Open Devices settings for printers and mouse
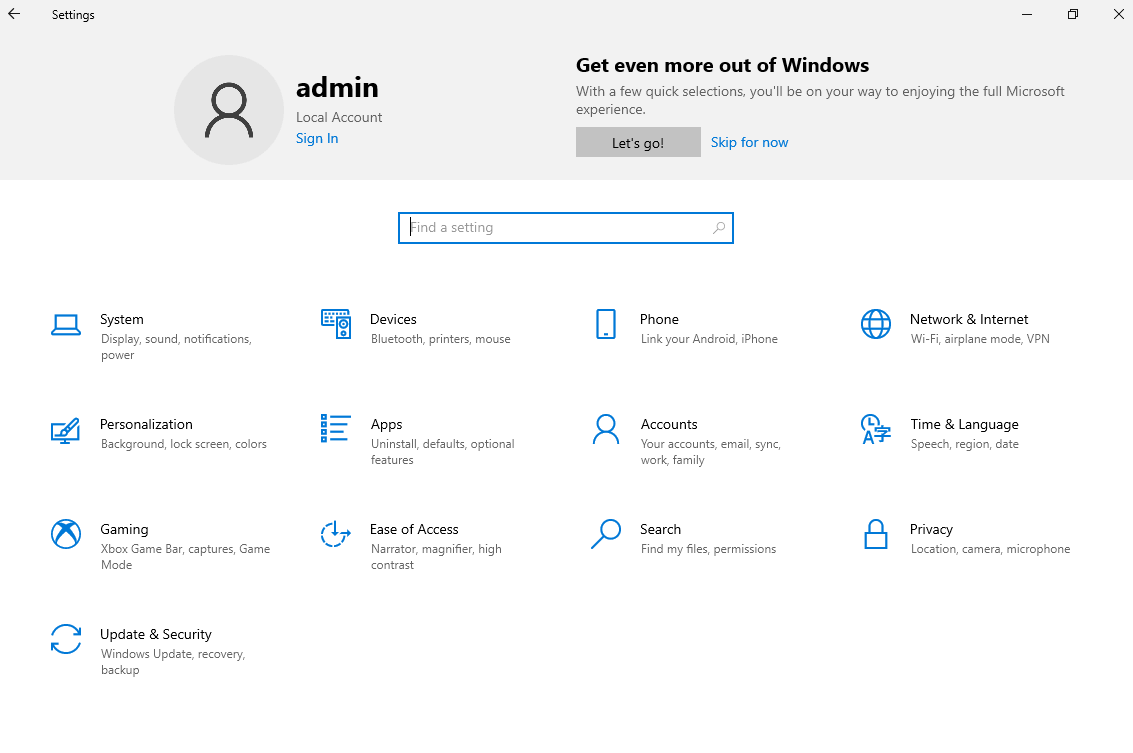 (x=393, y=319)
